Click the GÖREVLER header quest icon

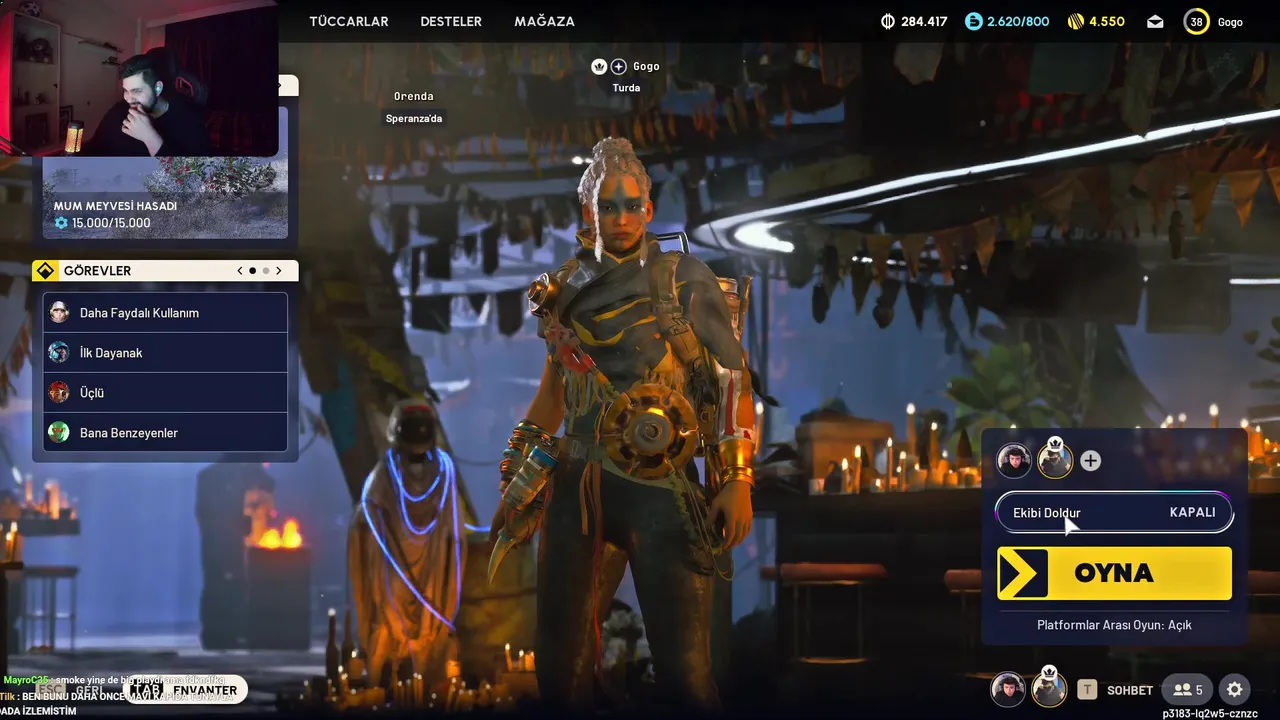click(45, 271)
